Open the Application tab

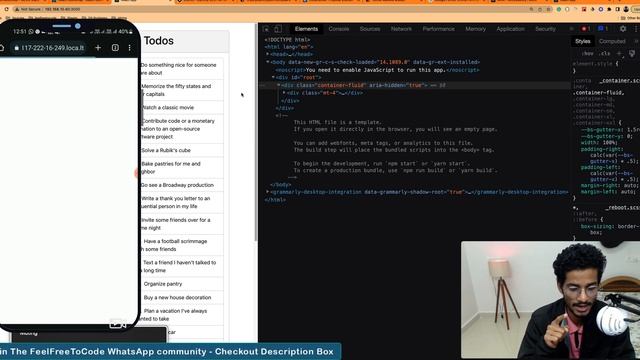(510, 29)
